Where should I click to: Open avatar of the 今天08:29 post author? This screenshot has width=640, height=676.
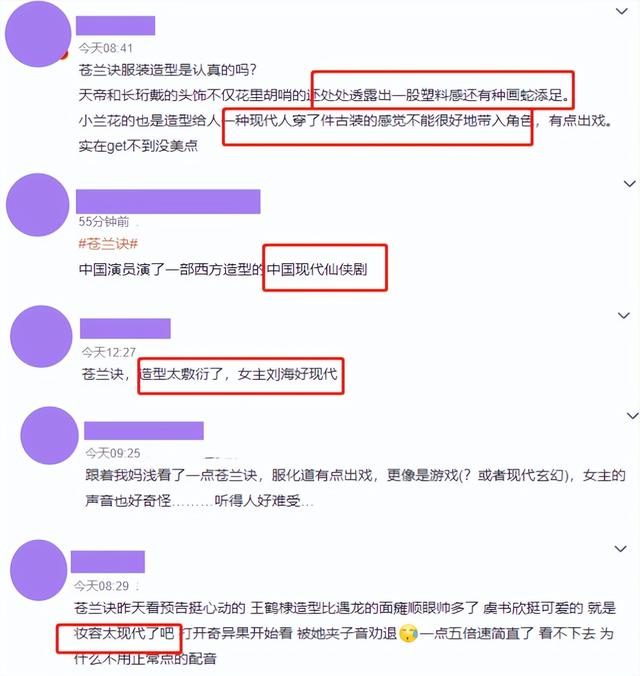[x=39, y=570]
